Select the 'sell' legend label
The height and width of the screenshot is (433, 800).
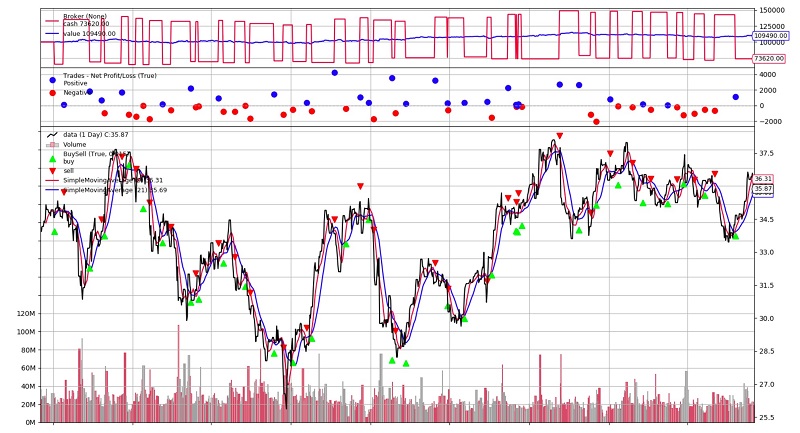pyautogui.click(x=68, y=171)
